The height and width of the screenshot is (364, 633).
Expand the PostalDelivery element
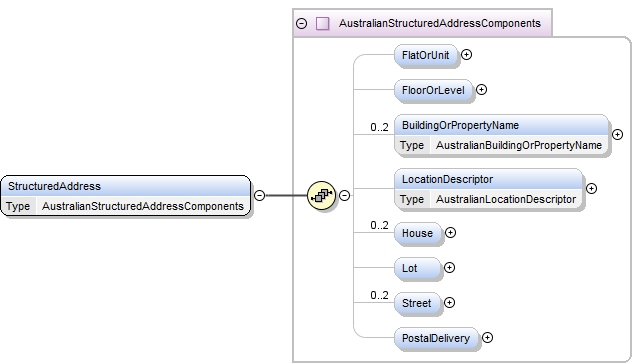pyautogui.click(x=487, y=337)
